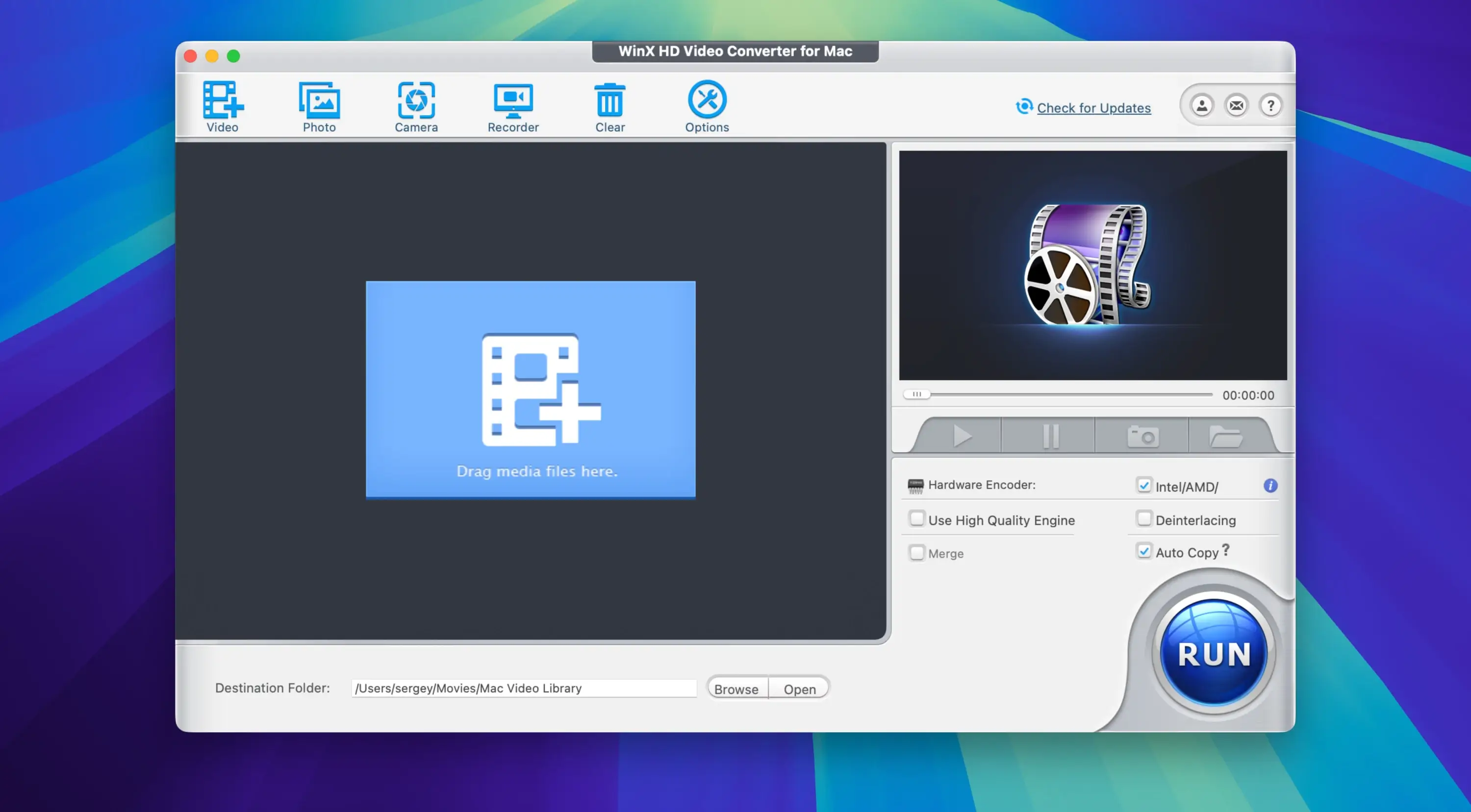Screen dimensions: 1471x812
Task: Click the Hardware Encoder label
Action: pos(982,485)
